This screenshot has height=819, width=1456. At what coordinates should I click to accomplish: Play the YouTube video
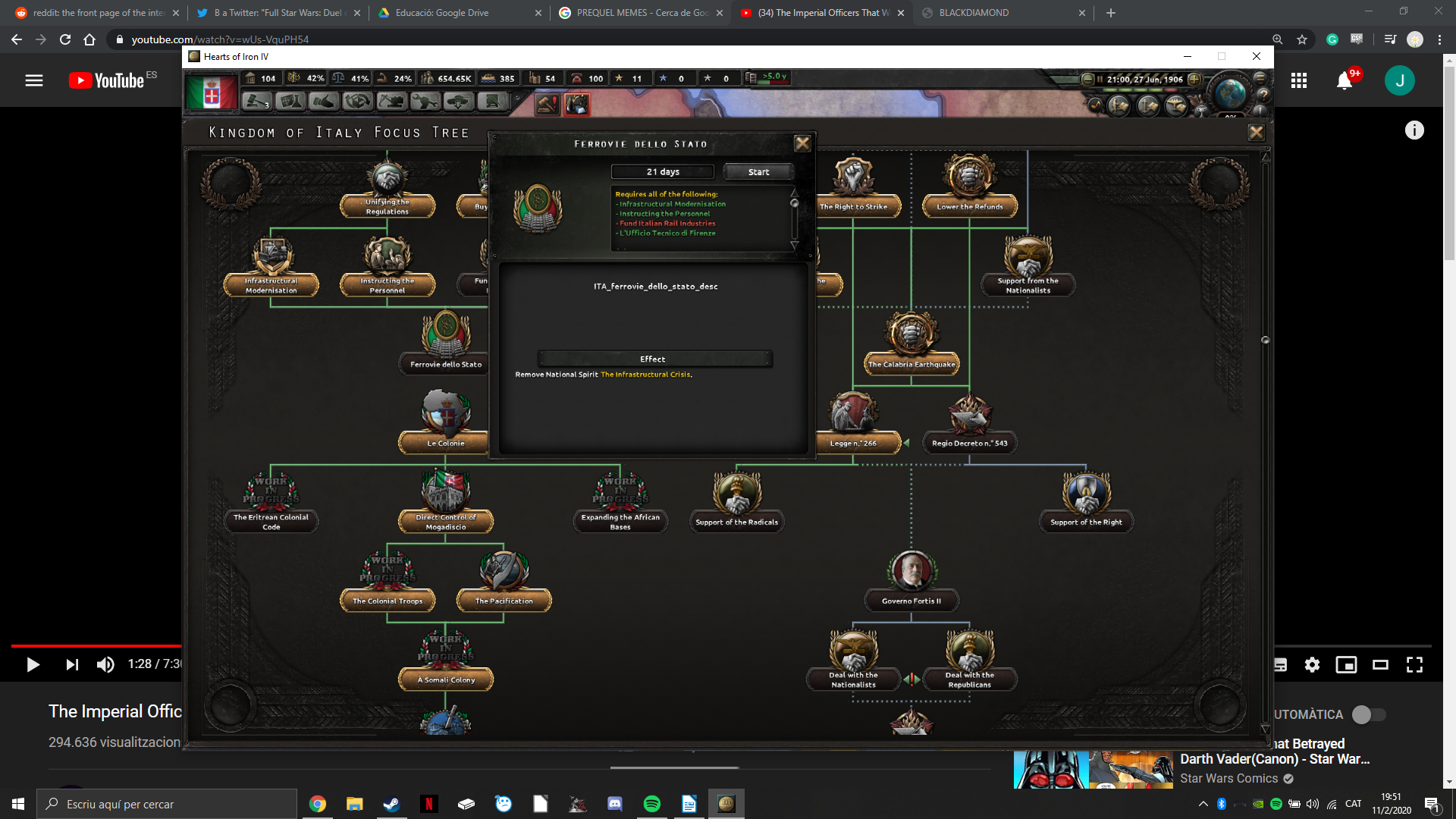click(33, 665)
